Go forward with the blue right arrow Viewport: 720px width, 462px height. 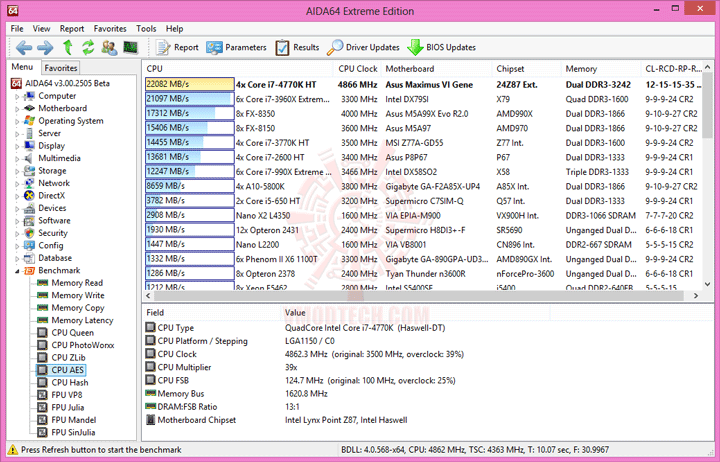coord(45,47)
